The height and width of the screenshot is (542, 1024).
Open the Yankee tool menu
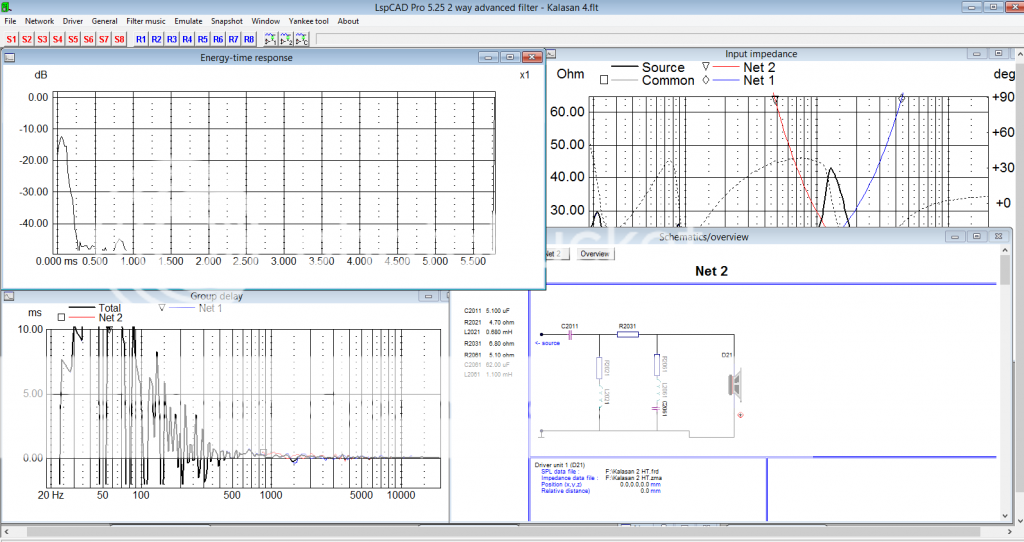pyautogui.click(x=309, y=21)
